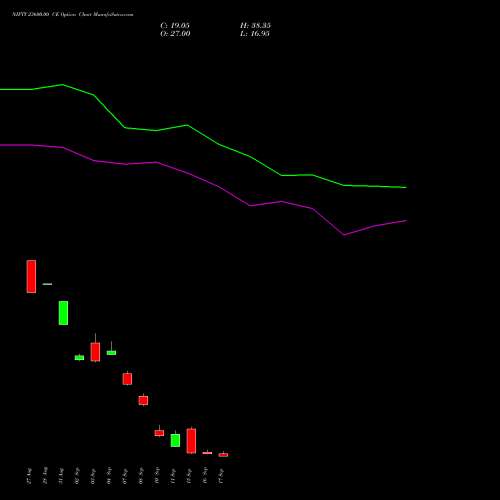This screenshot has height=500, width=500.
Task: Click the last date label on axis
Action: click(221, 476)
